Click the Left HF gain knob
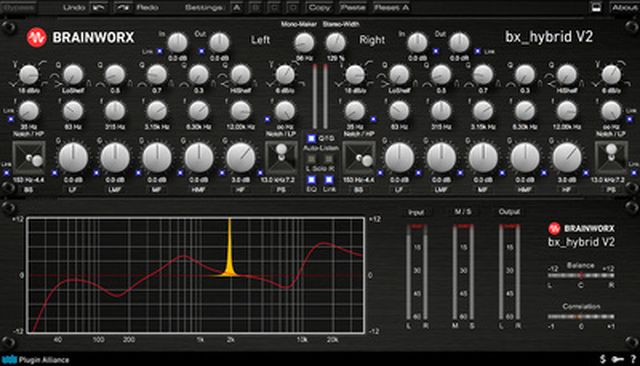 click(x=241, y=157)
